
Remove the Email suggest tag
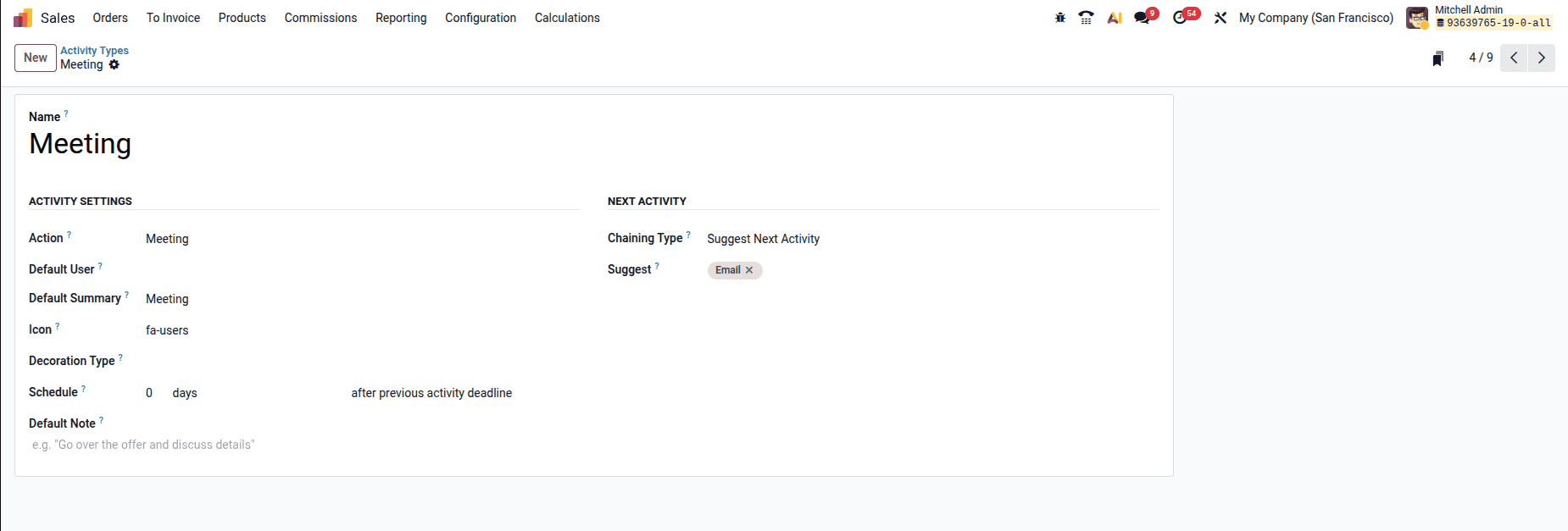(x=749, y=270)
